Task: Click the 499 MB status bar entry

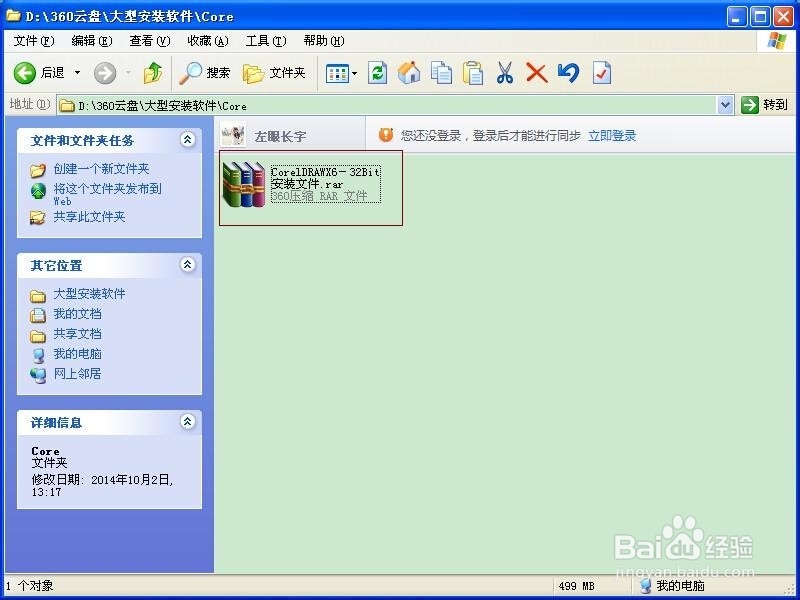Action: click(577, 586)
